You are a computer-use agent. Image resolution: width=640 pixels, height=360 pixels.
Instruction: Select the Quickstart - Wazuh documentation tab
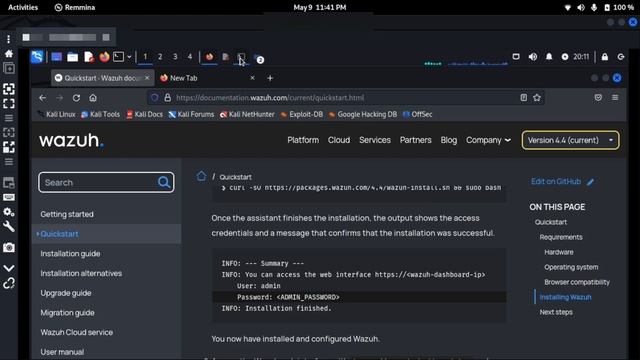click(x=102, y=78)
